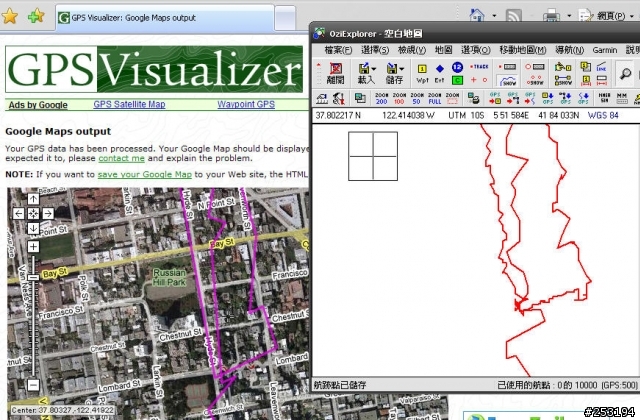Screen dimensions: 640x420
Task: Follow the Waypoint GPS link
Action: pos(246,104)
